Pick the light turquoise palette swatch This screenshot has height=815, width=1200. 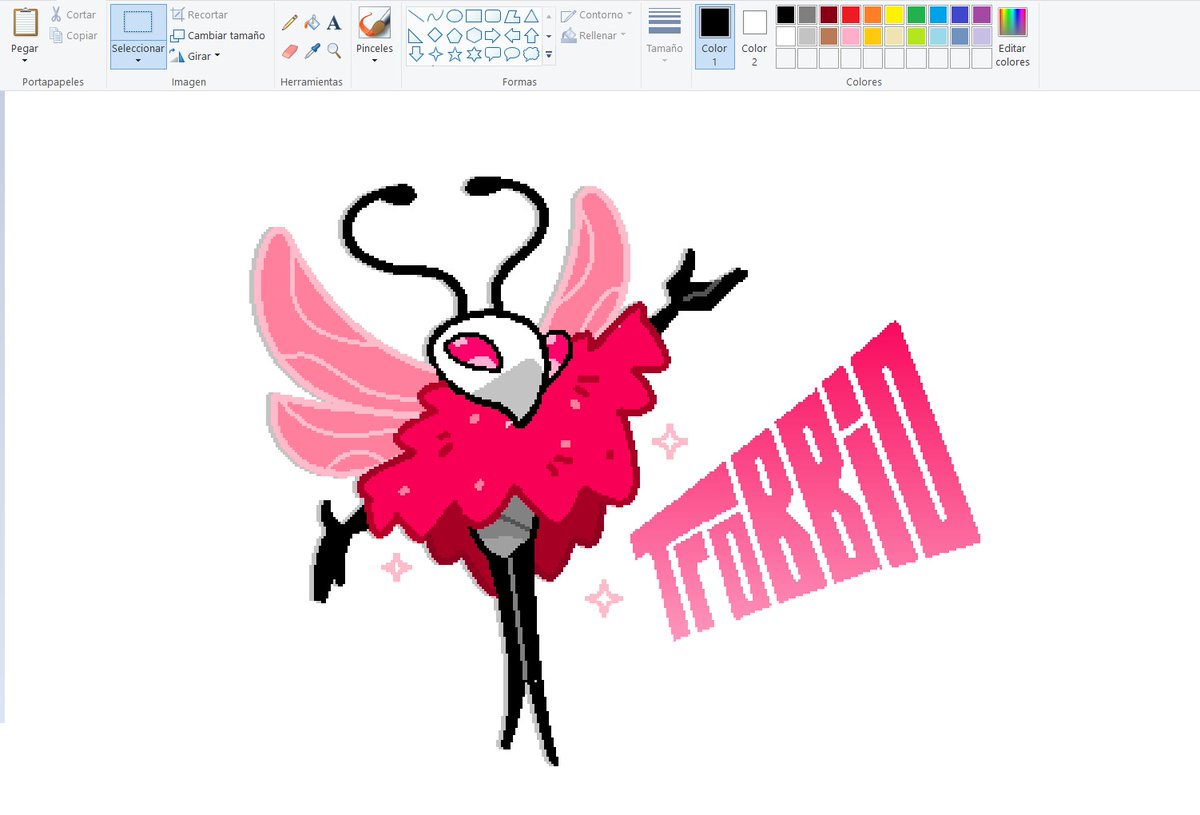[939, 37]
